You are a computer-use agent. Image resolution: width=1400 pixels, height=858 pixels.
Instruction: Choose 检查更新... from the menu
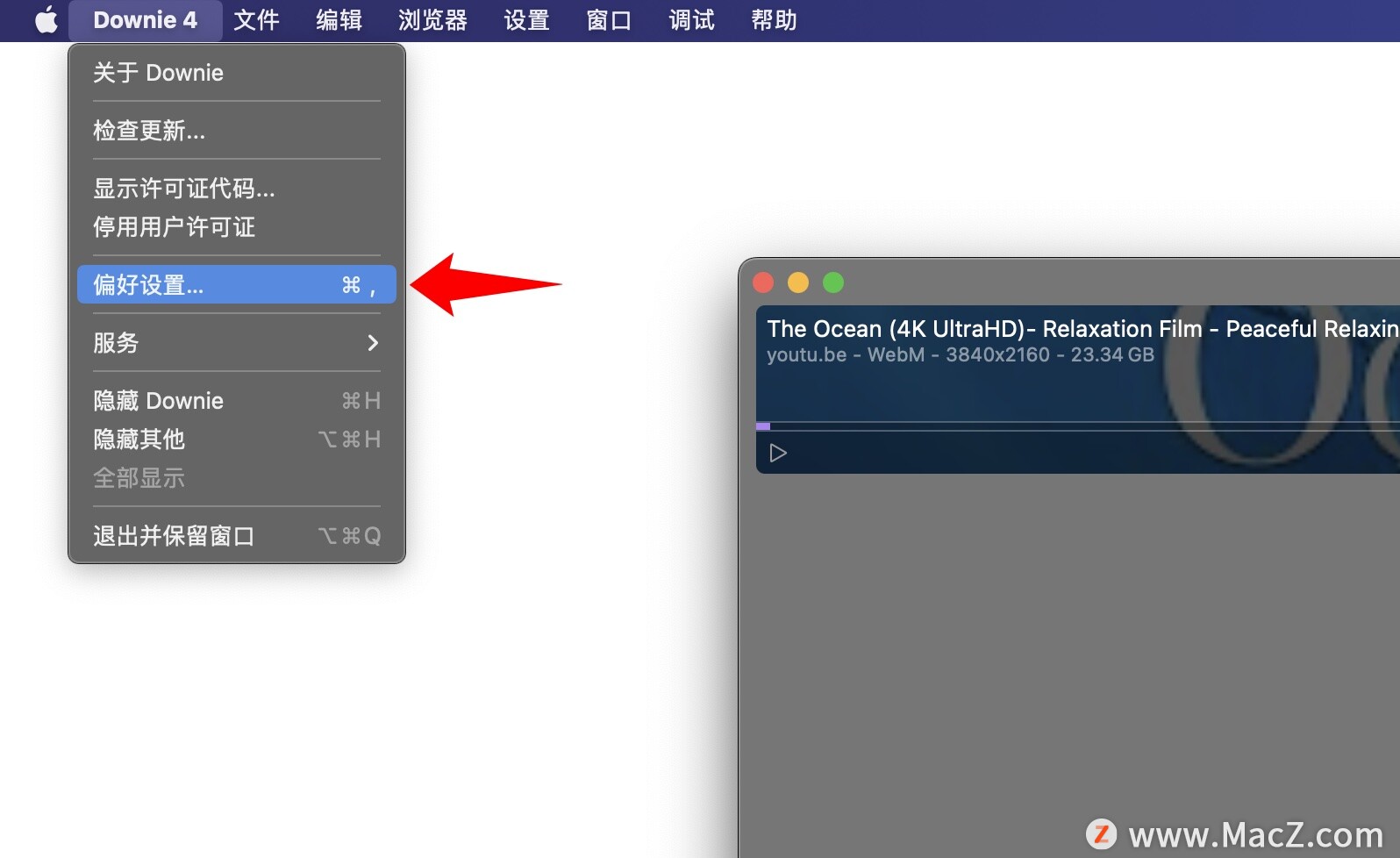coord(237,131)
